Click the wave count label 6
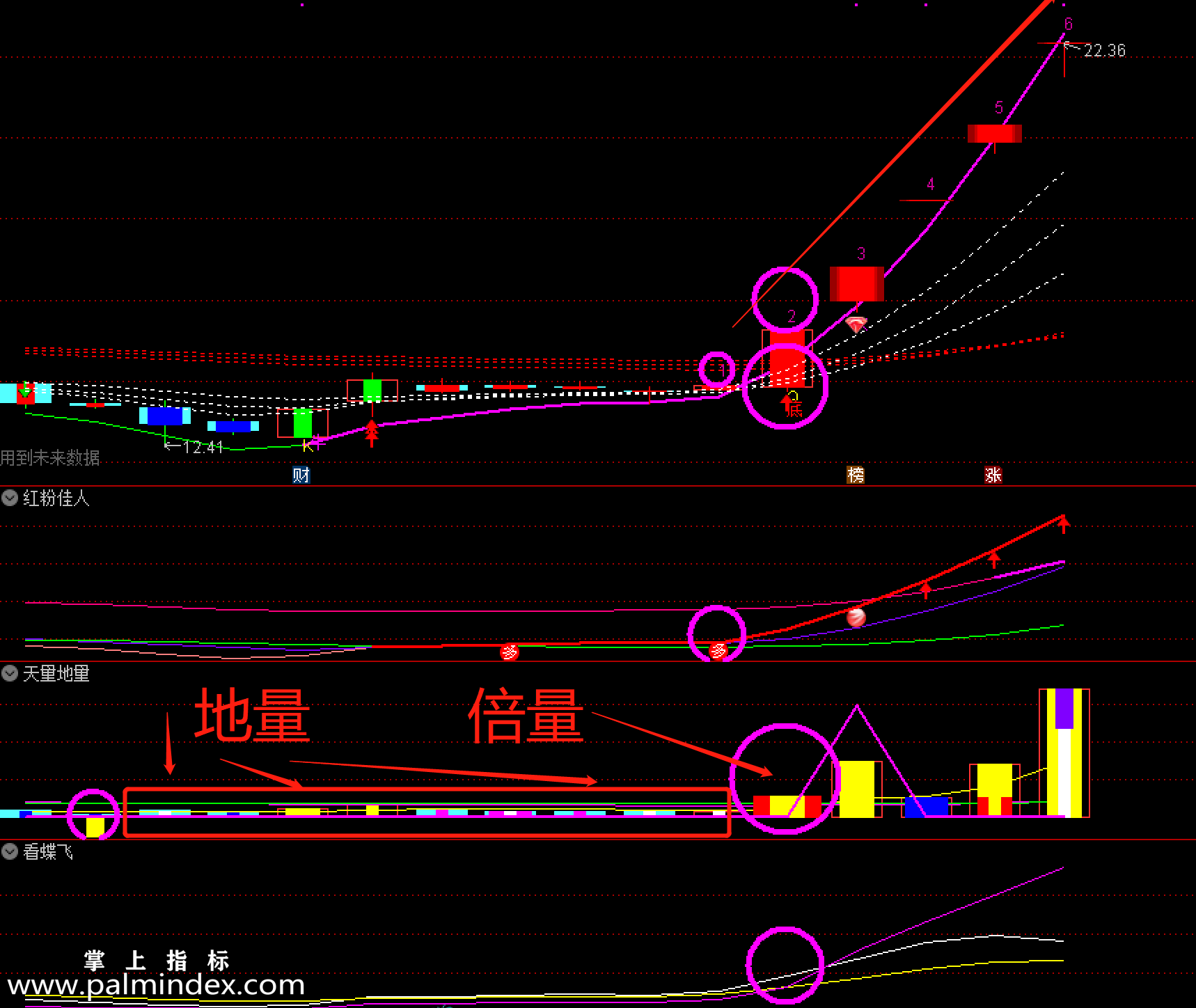 click(1069, 24)
